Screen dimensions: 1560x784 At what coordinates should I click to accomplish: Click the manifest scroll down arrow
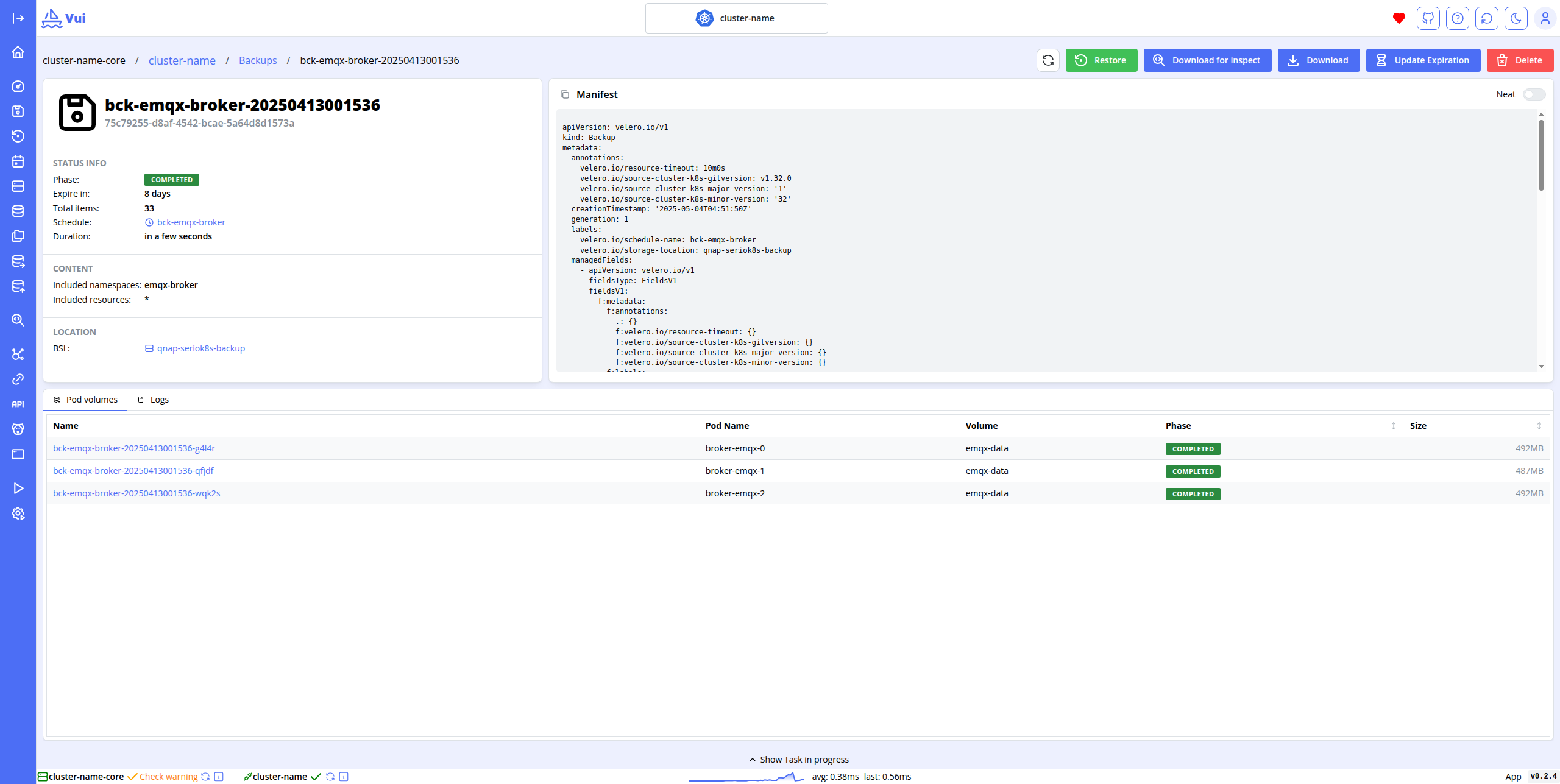click(x=1541, y=366)
